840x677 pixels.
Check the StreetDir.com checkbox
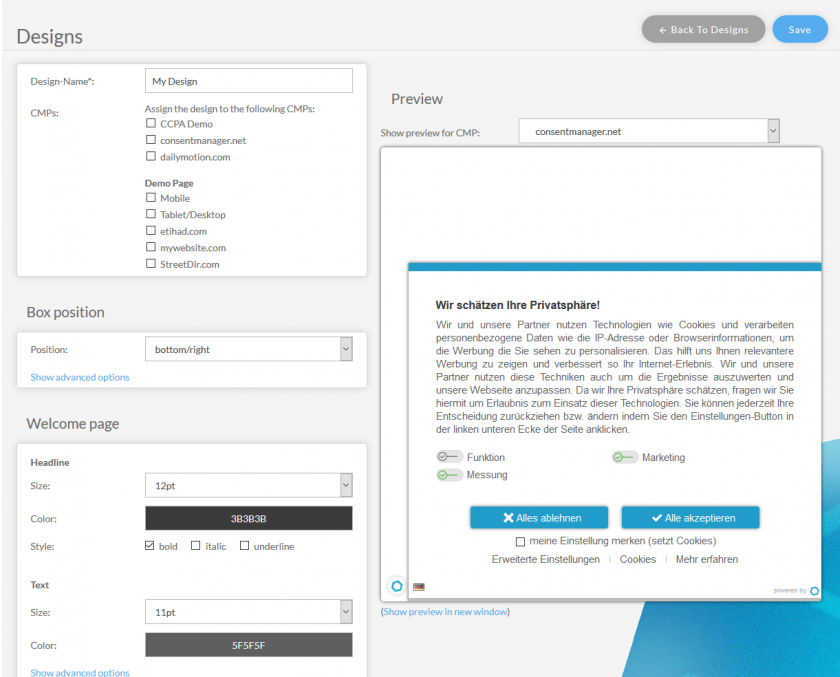click(x=151, y=264)
